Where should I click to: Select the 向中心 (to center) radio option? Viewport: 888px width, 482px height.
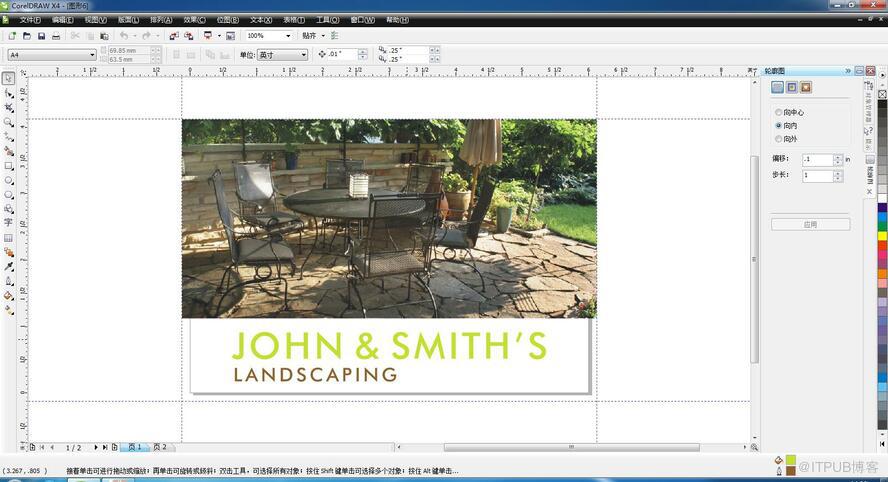tap(779, 112)
